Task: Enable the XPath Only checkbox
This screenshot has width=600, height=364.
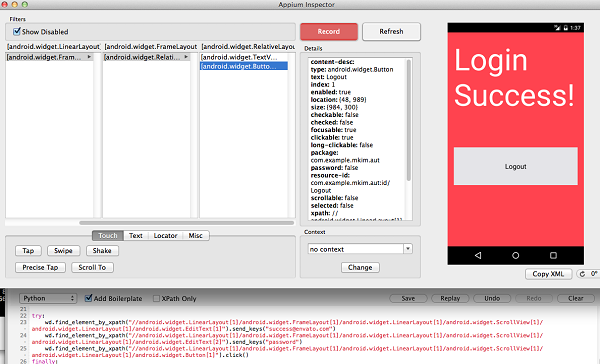Action: (156, 299)
